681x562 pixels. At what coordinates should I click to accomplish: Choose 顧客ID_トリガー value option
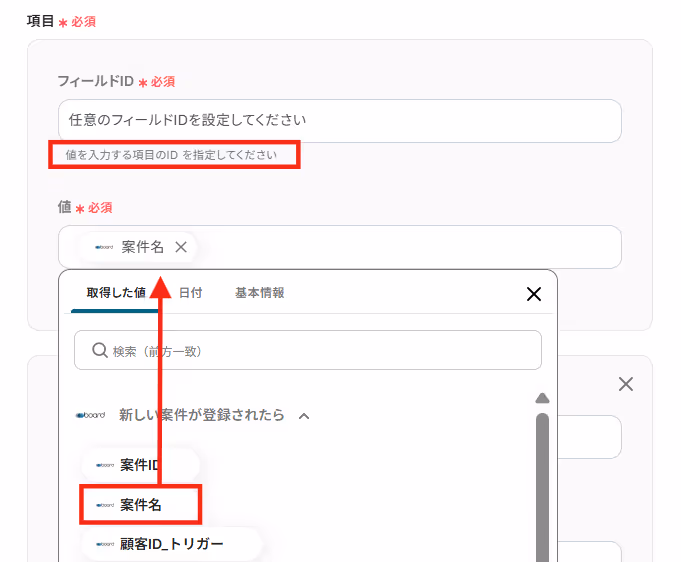[172, 544]
